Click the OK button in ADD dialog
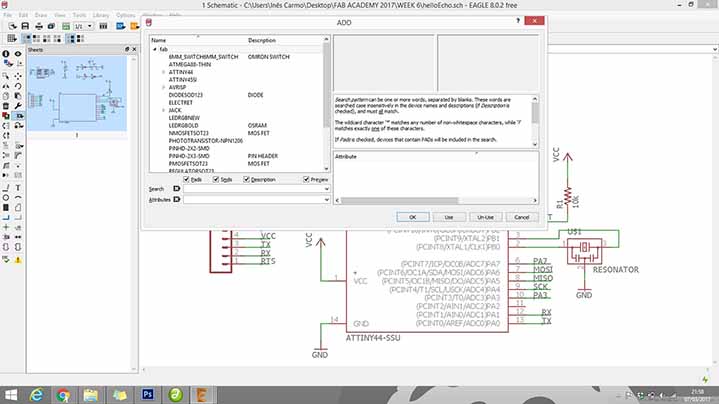 point(413,217)
